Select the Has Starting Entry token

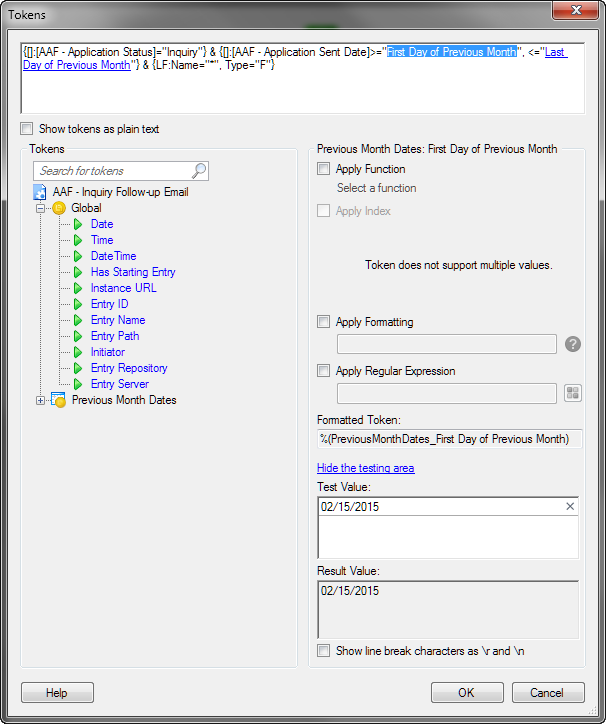(133, 272)
